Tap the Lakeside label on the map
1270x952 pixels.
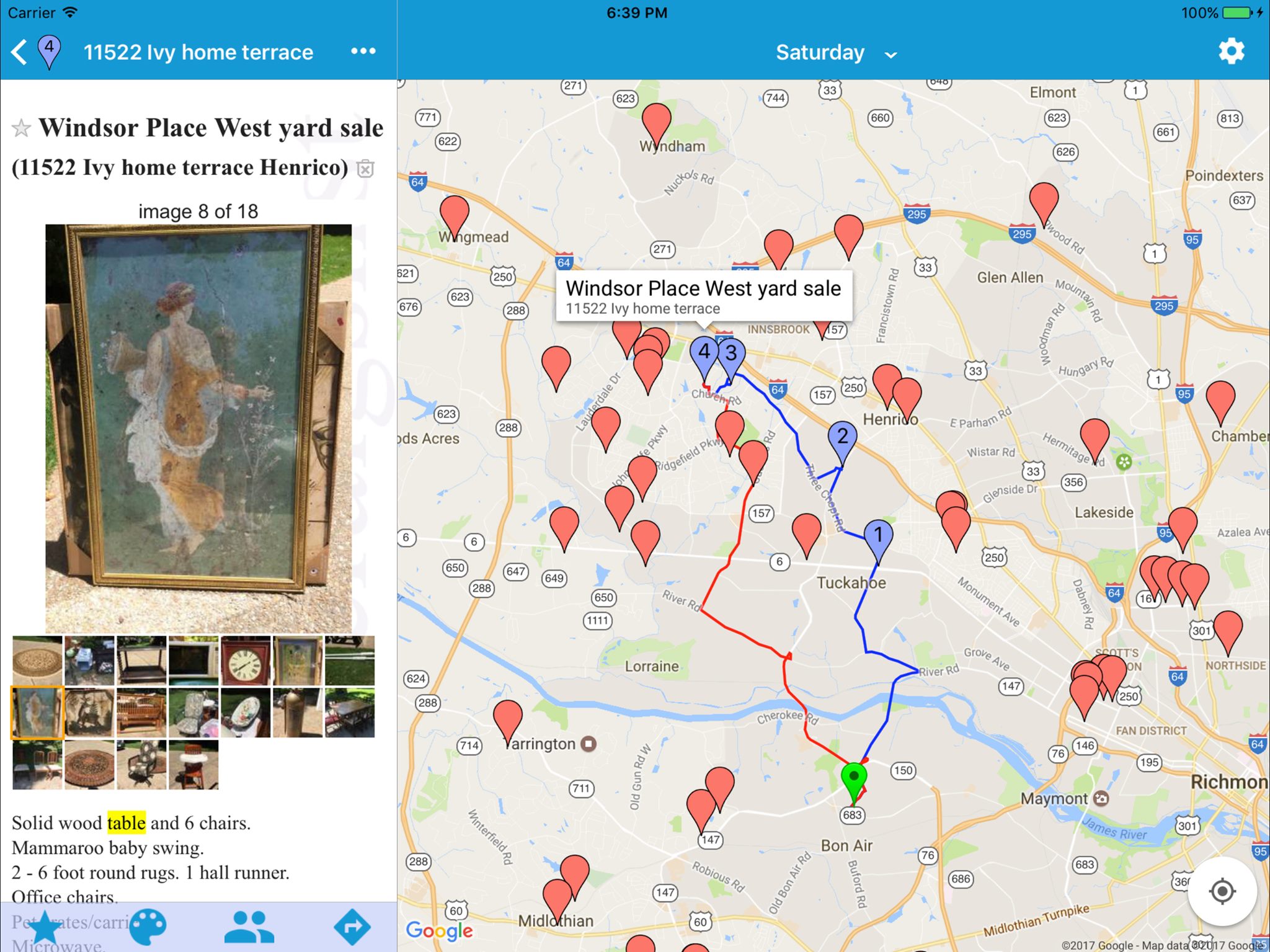[1104, 512]
